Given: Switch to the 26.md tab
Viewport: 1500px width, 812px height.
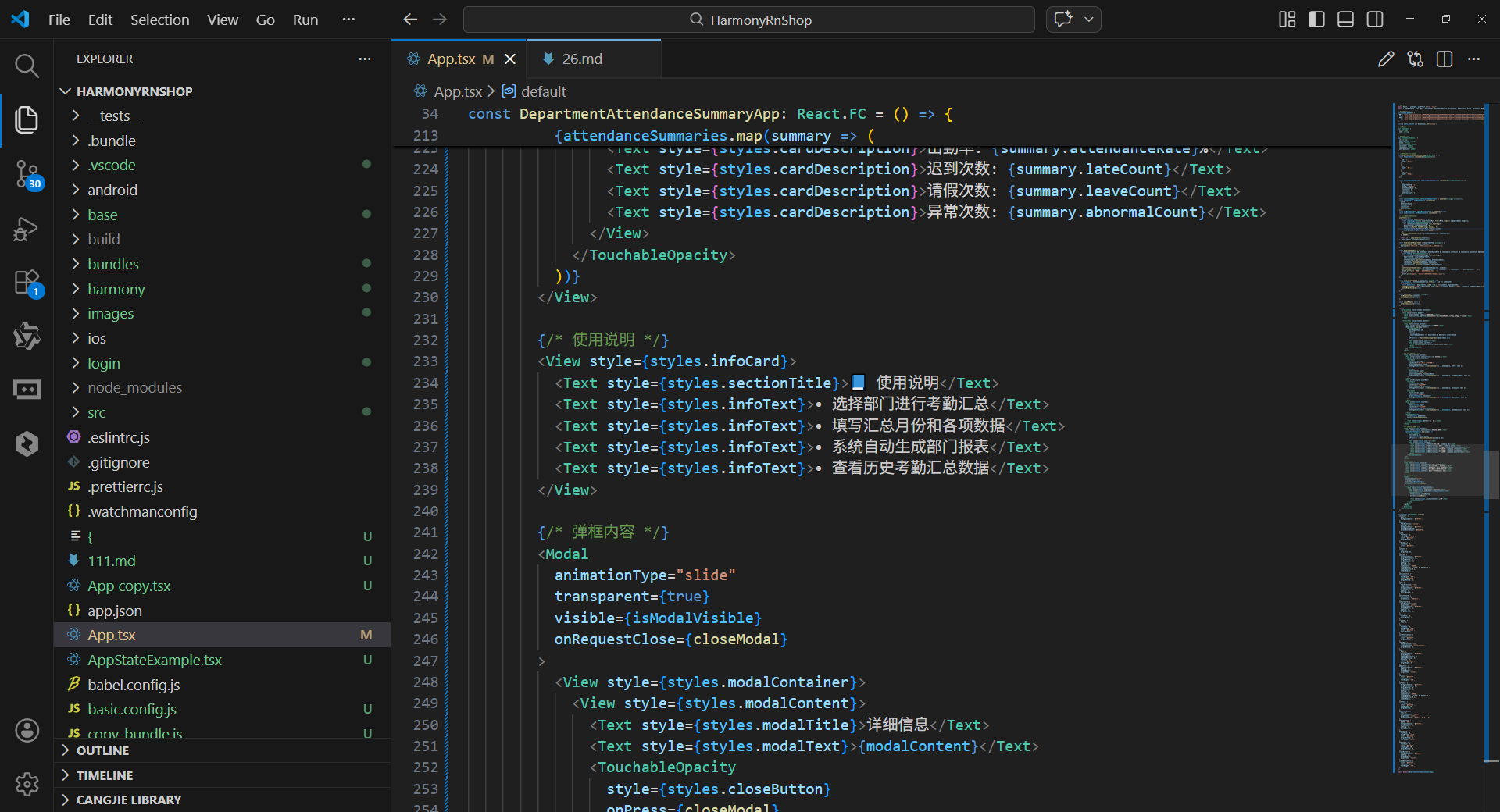Looking at the screenshot, I should 594,59.
